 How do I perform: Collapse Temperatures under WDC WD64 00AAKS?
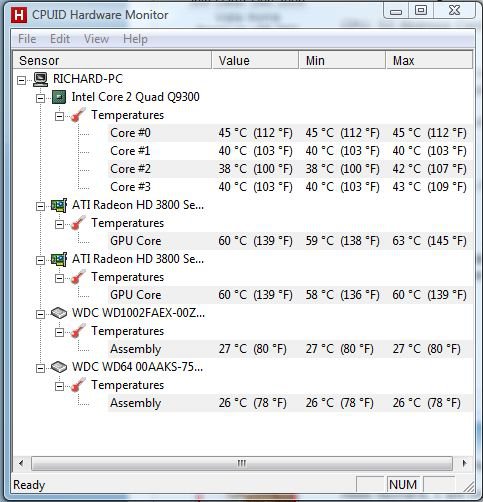[59, 386]
